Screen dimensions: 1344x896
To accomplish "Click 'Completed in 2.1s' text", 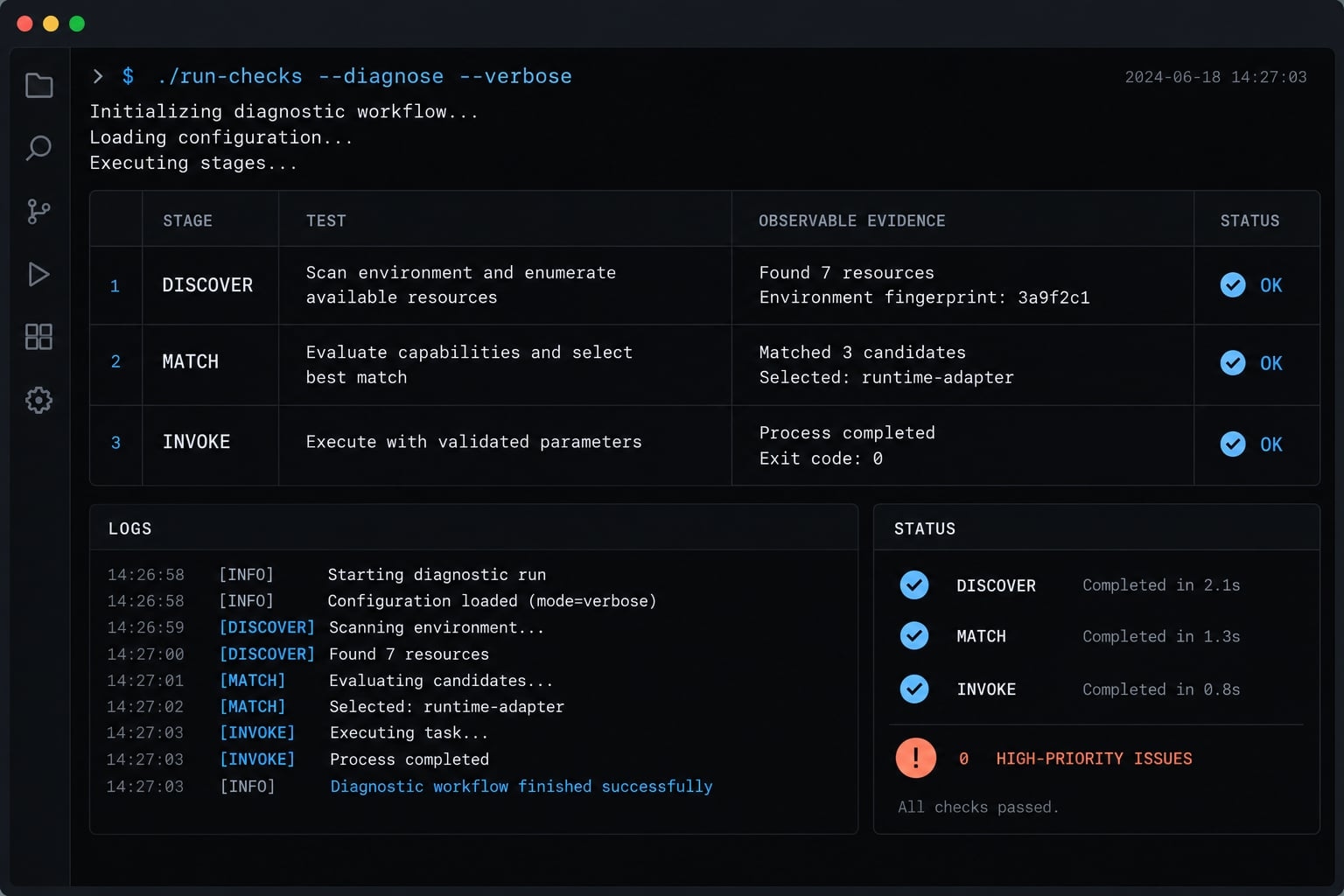I will click(x=1161, y=584).
